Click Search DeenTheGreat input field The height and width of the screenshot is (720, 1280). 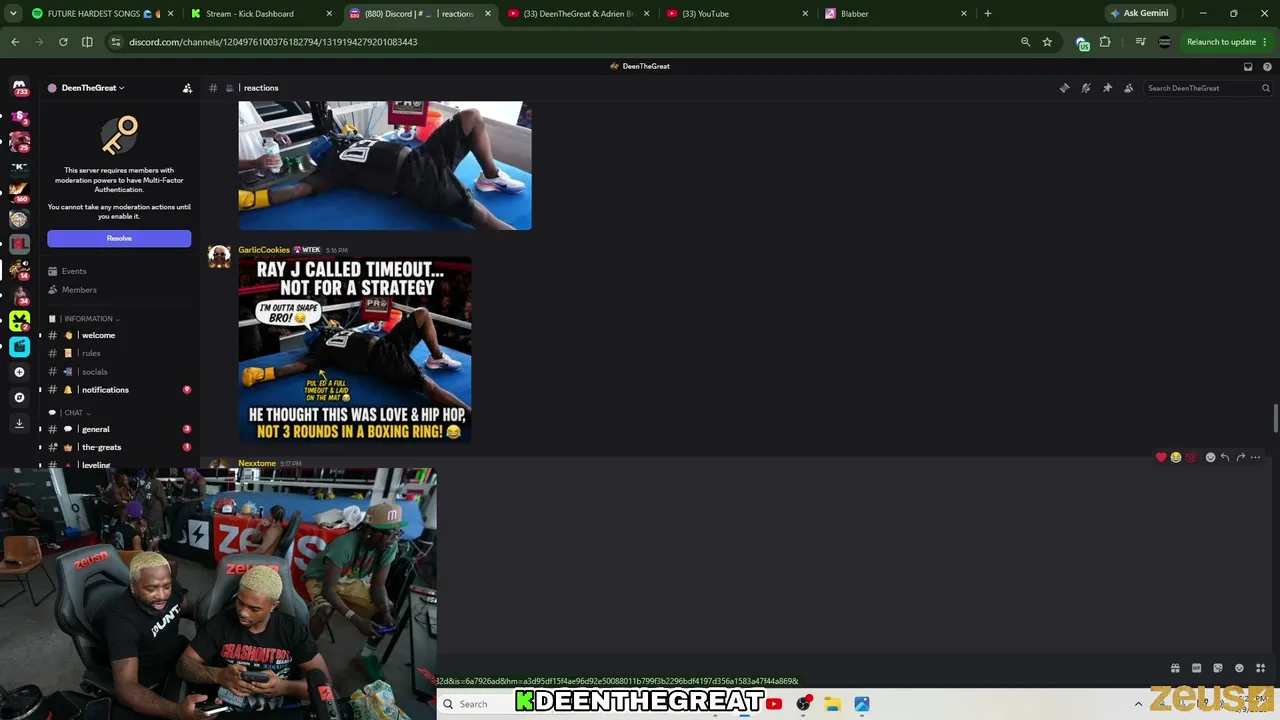pos(1208,88)
